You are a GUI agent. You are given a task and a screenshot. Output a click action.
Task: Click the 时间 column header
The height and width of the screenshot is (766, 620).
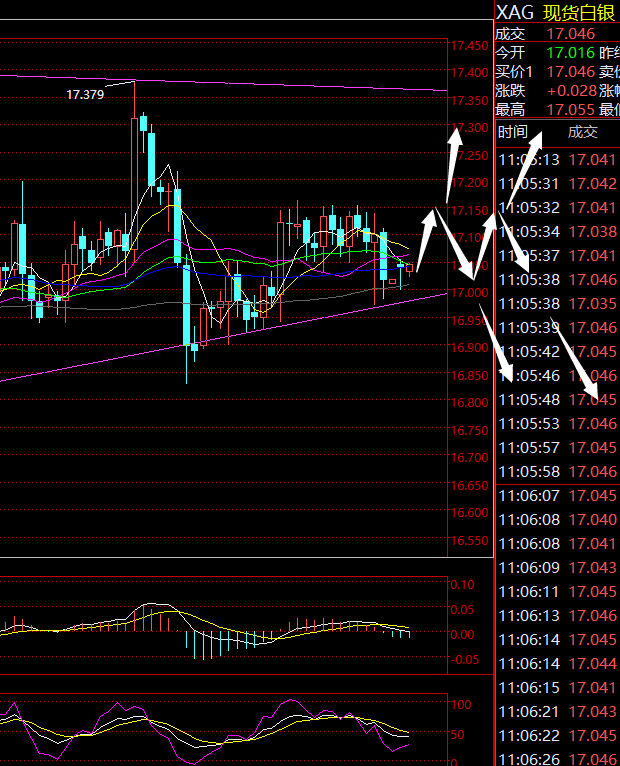(513, 132)
